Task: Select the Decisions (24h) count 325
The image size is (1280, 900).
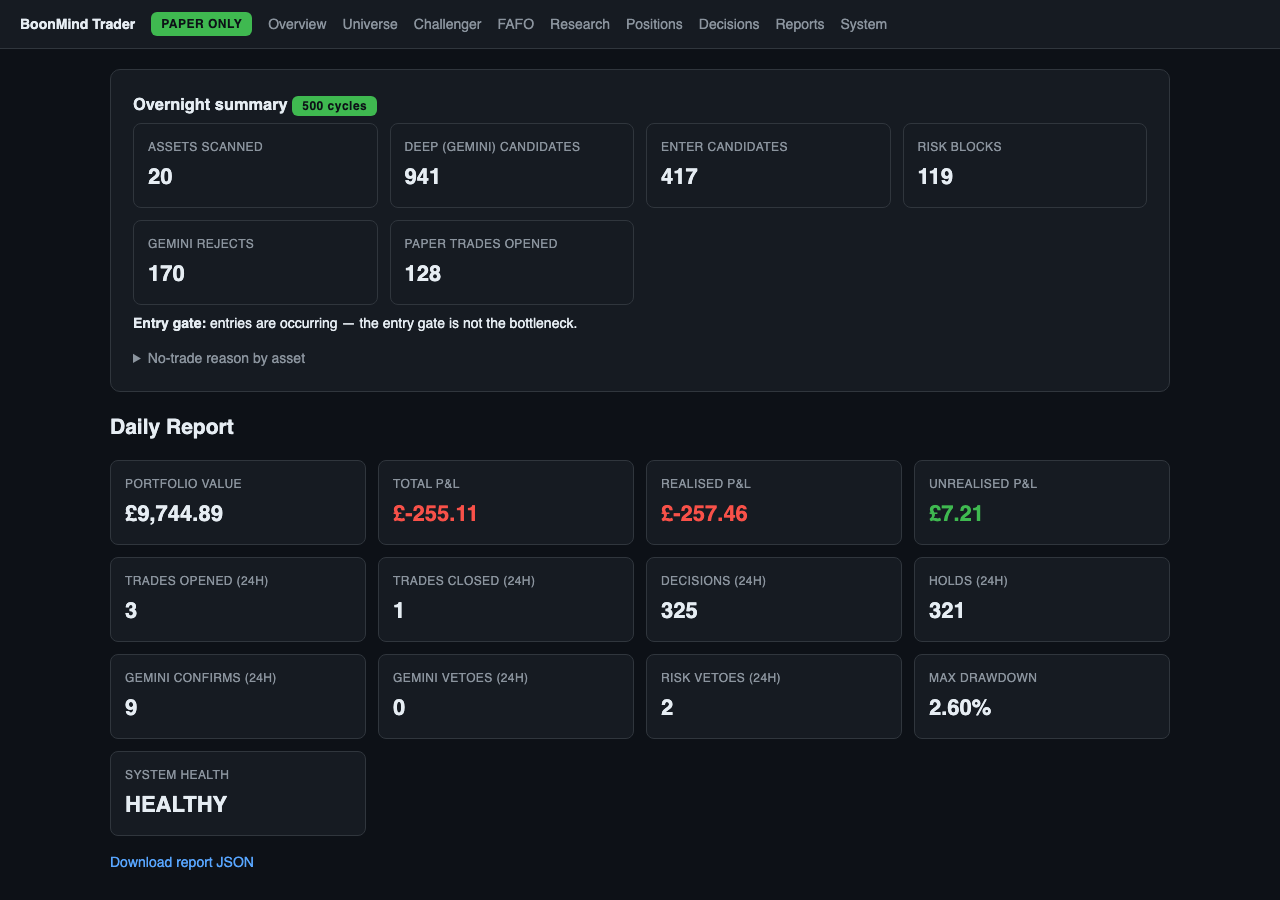Action: (679, 611)
